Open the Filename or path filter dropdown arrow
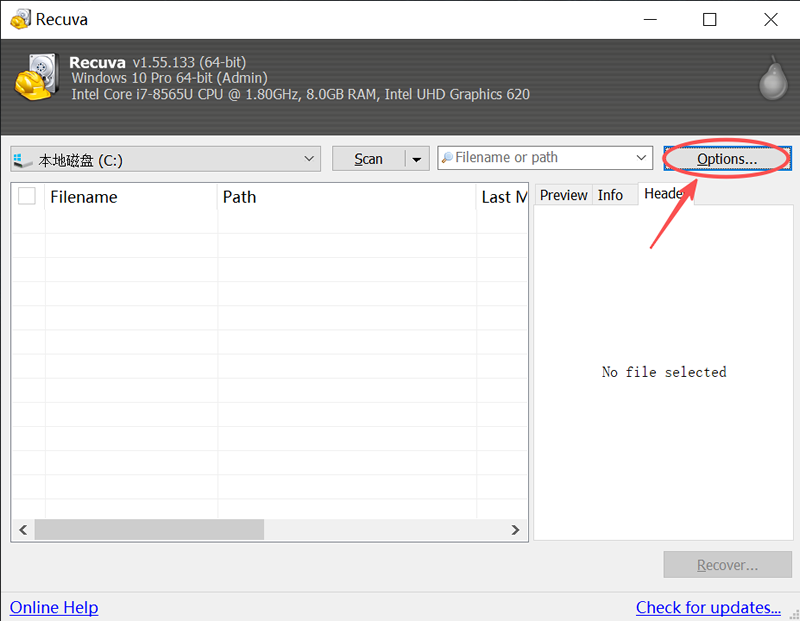 coord(641,158)
